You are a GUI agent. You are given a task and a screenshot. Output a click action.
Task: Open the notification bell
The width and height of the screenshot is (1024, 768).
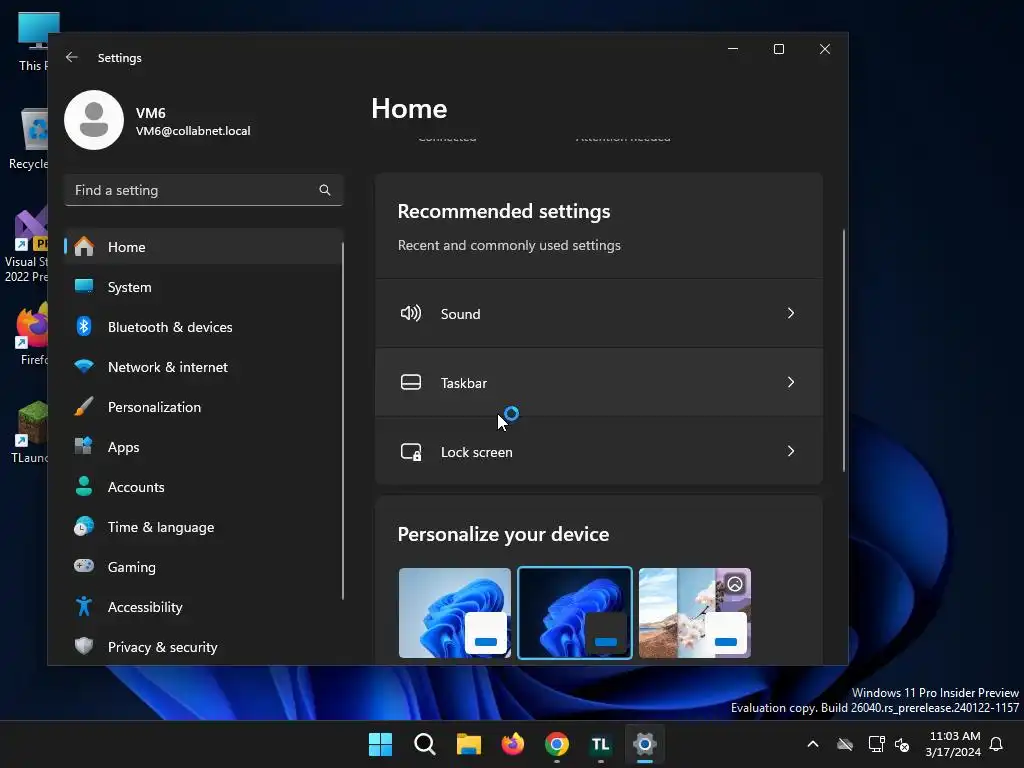point(996,744)
